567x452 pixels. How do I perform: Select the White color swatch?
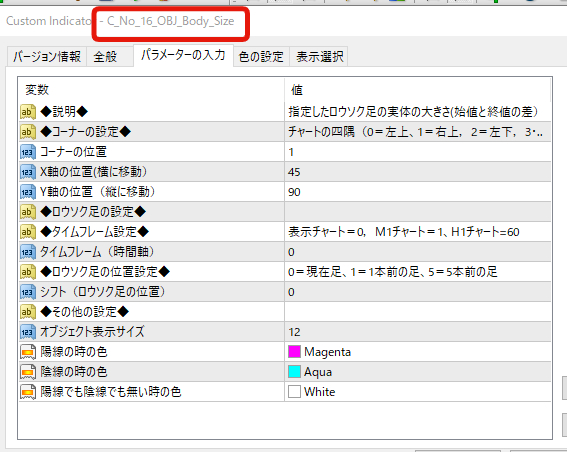pos(294,391)
